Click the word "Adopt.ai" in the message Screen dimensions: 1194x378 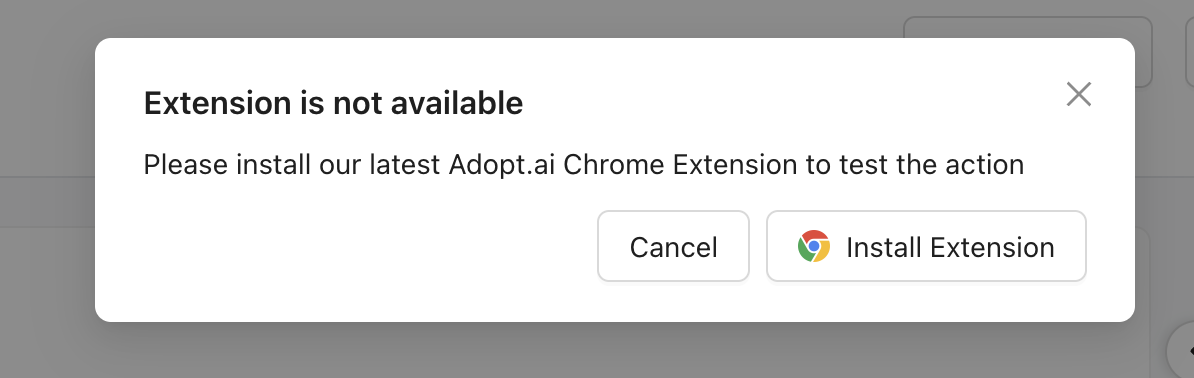point(502,165)
